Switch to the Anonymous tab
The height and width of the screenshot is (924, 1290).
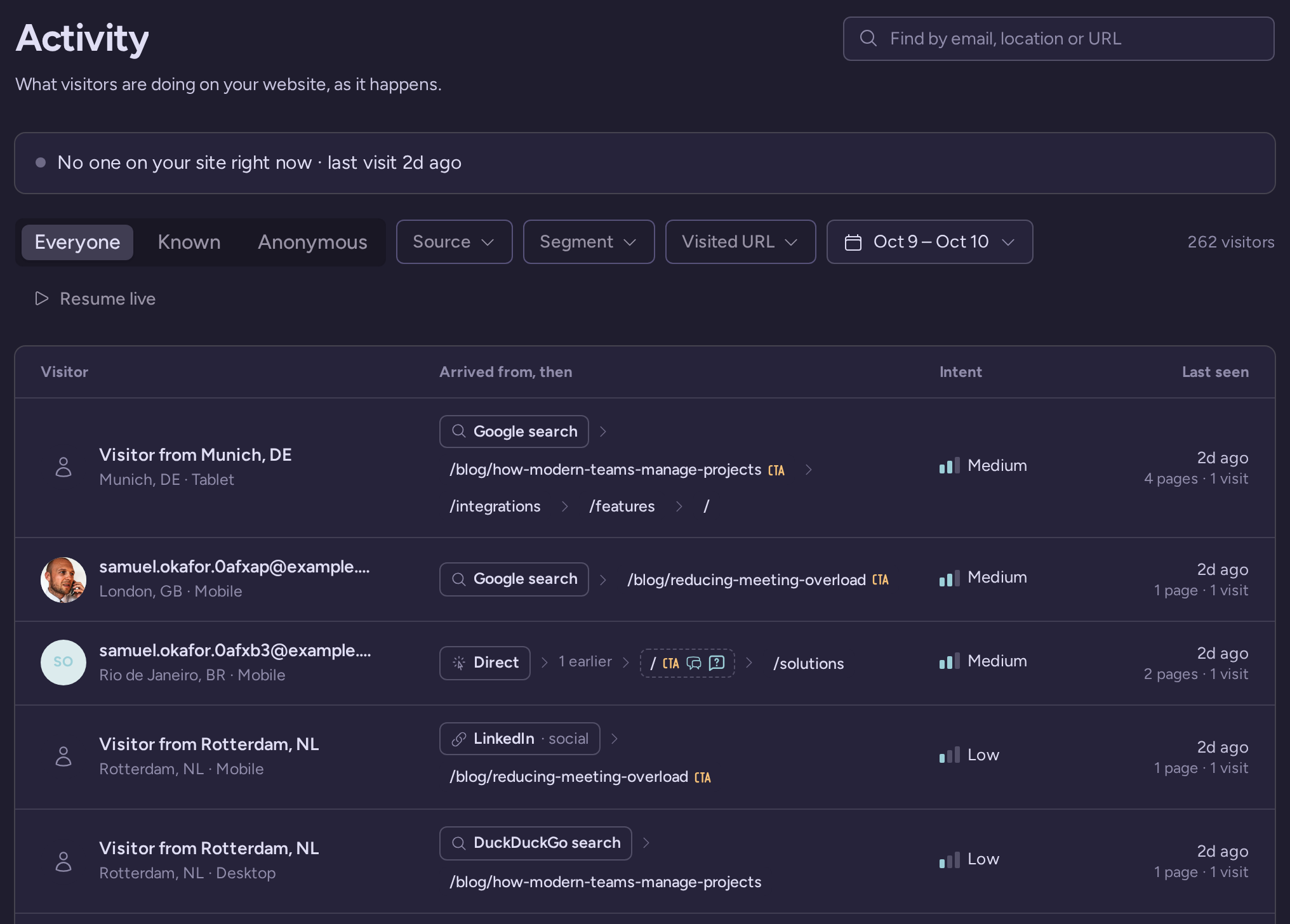(312, 242)
